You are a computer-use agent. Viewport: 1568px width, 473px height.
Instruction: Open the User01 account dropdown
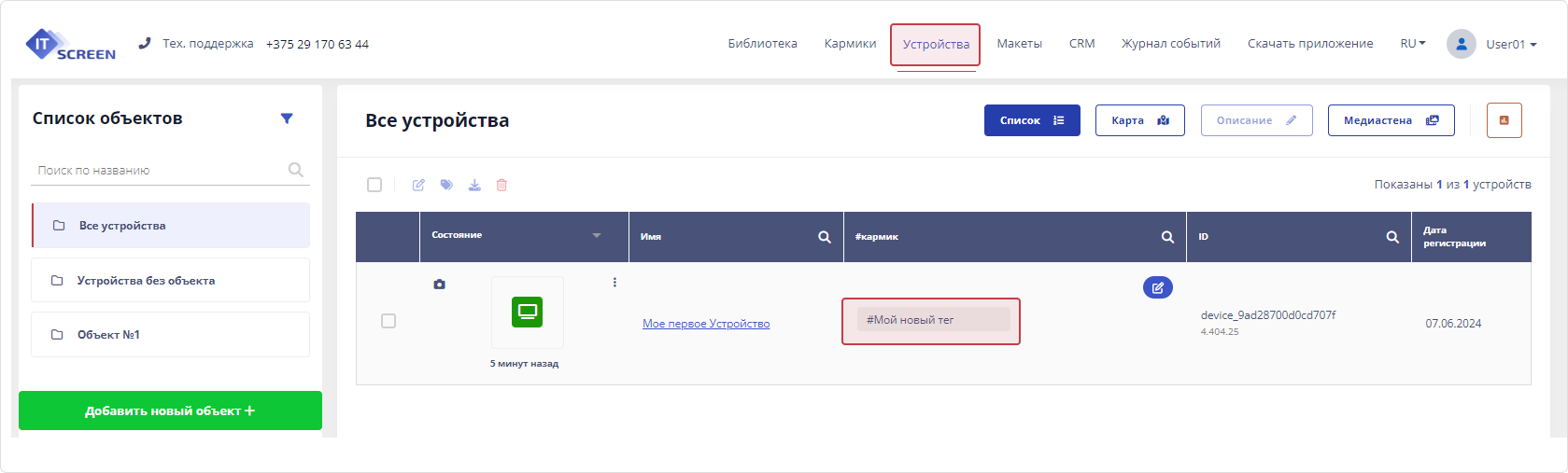coord(1511,44)
